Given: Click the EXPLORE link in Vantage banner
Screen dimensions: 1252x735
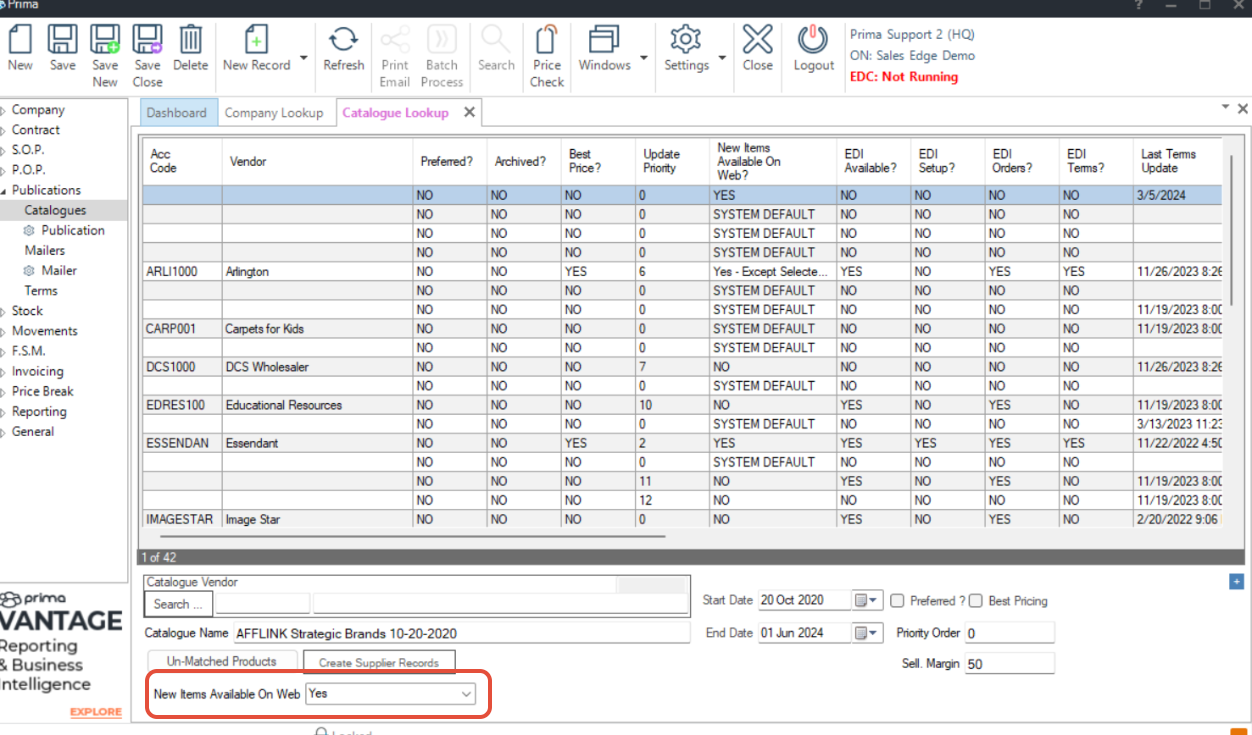Looking at the screenshot, I should pyautogui.click(x=96, y=712).
